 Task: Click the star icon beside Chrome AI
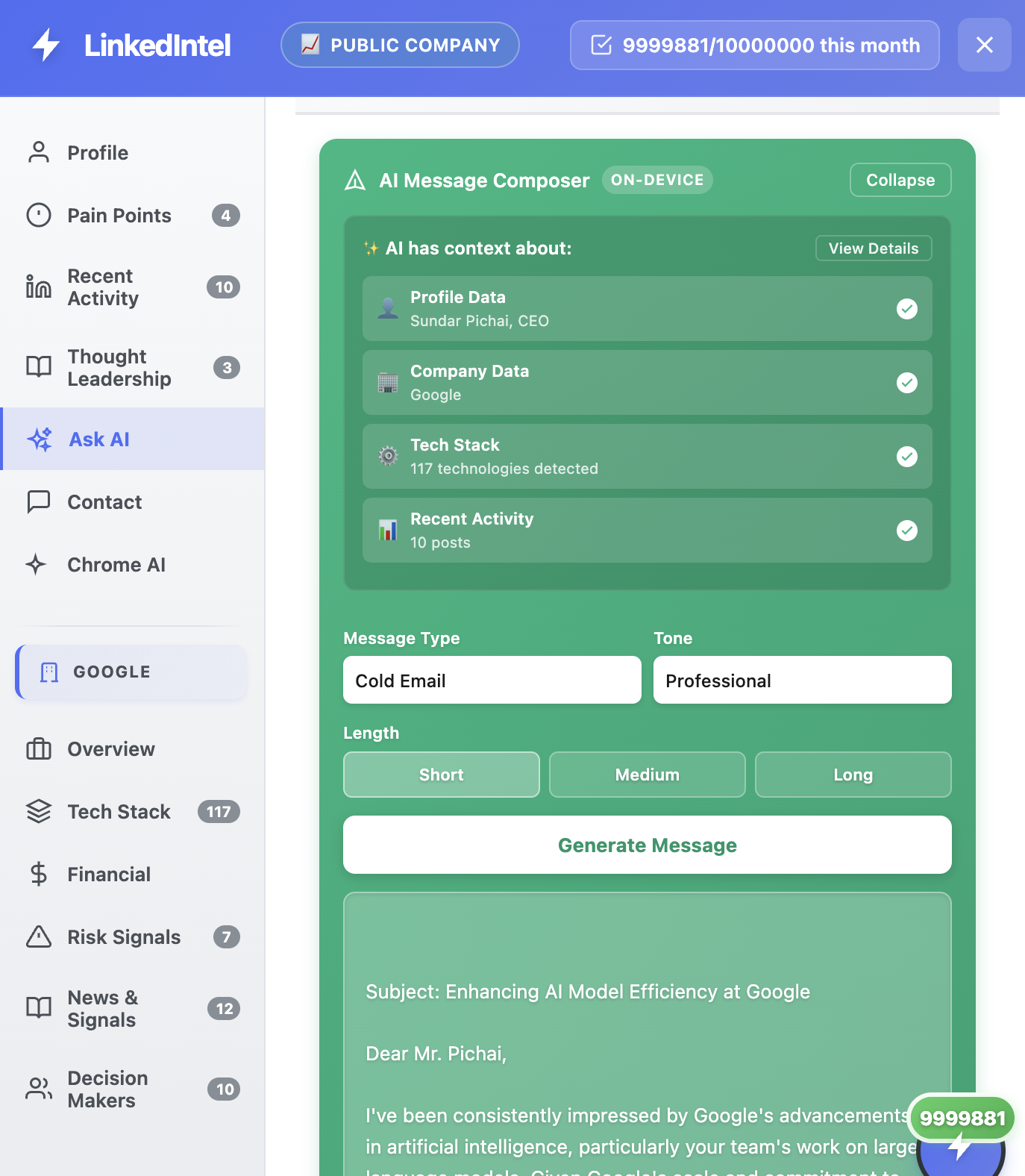coord(36,564)
